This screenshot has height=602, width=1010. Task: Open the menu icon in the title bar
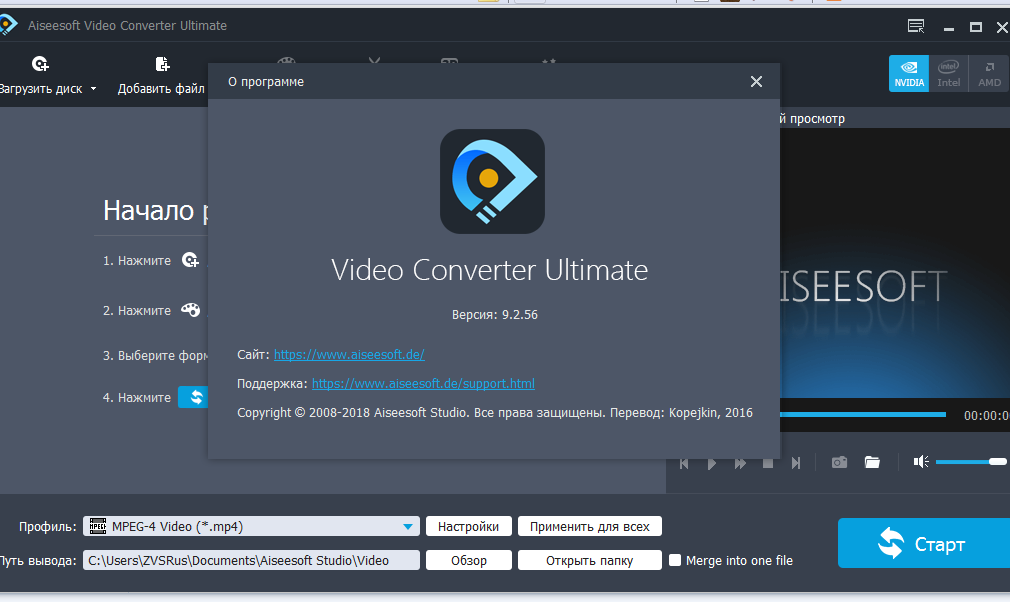(x=915, y=26)
